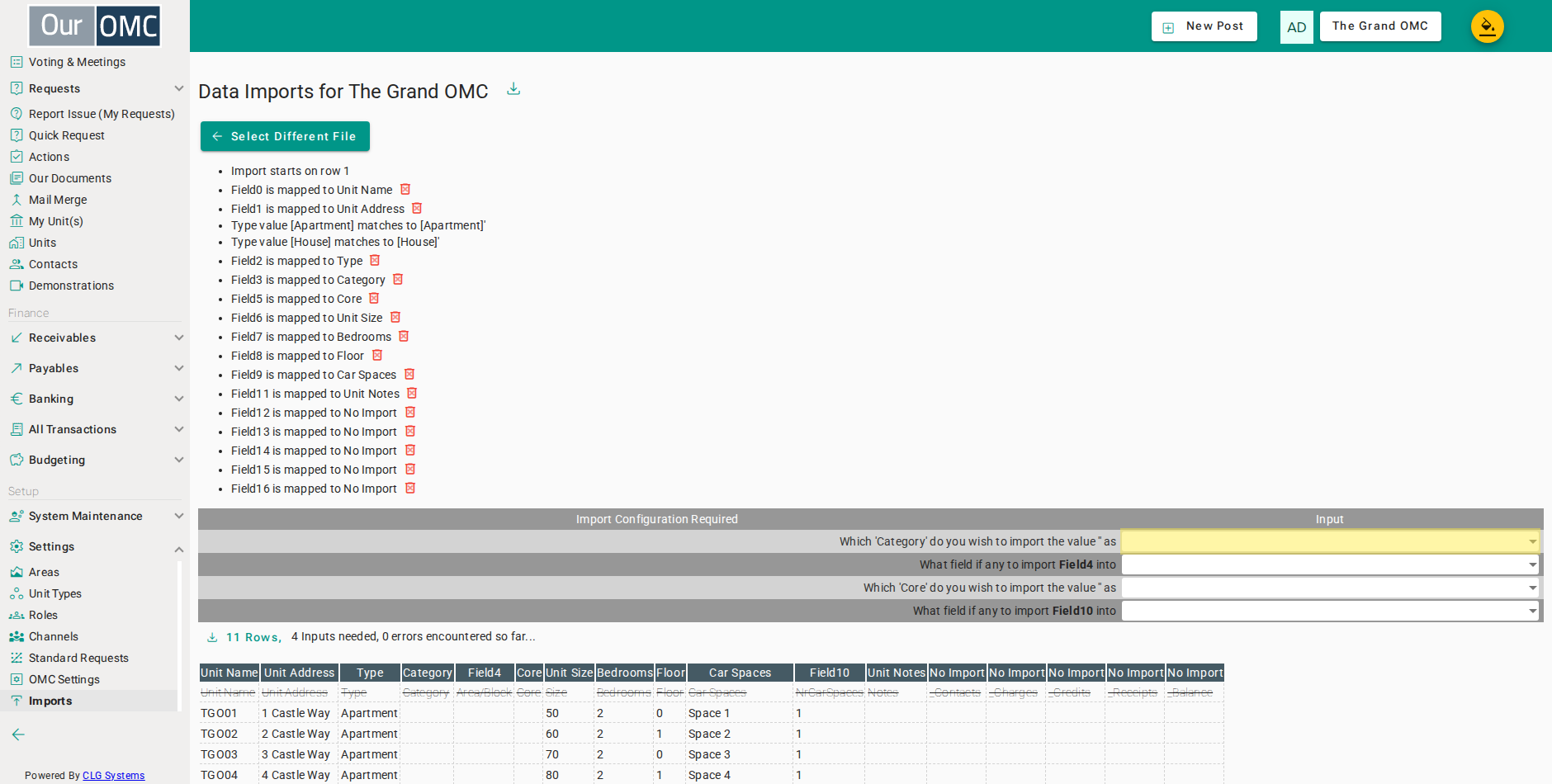Viewport: 1552px width, 784px height.
Task: Open the Category value import dropdown
Action: (x=1330, y=541)
